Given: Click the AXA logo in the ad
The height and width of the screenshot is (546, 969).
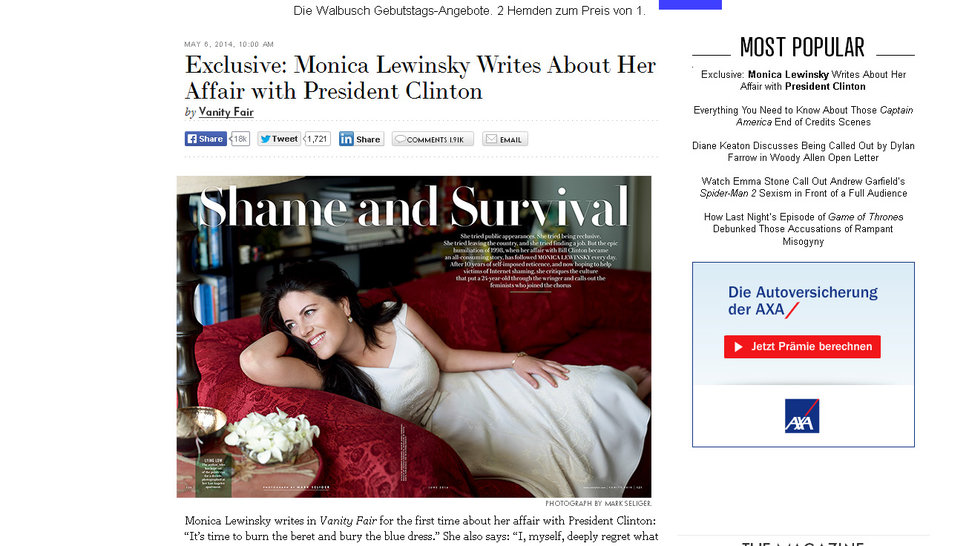Looking at the screenshot, I should [x=802, y=415].
